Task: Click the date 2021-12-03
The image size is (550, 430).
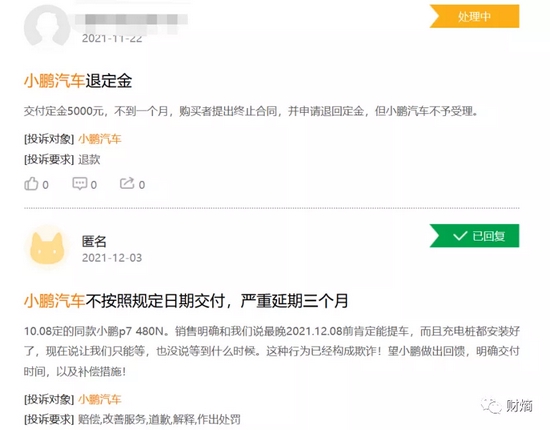Action: point(112,258)
